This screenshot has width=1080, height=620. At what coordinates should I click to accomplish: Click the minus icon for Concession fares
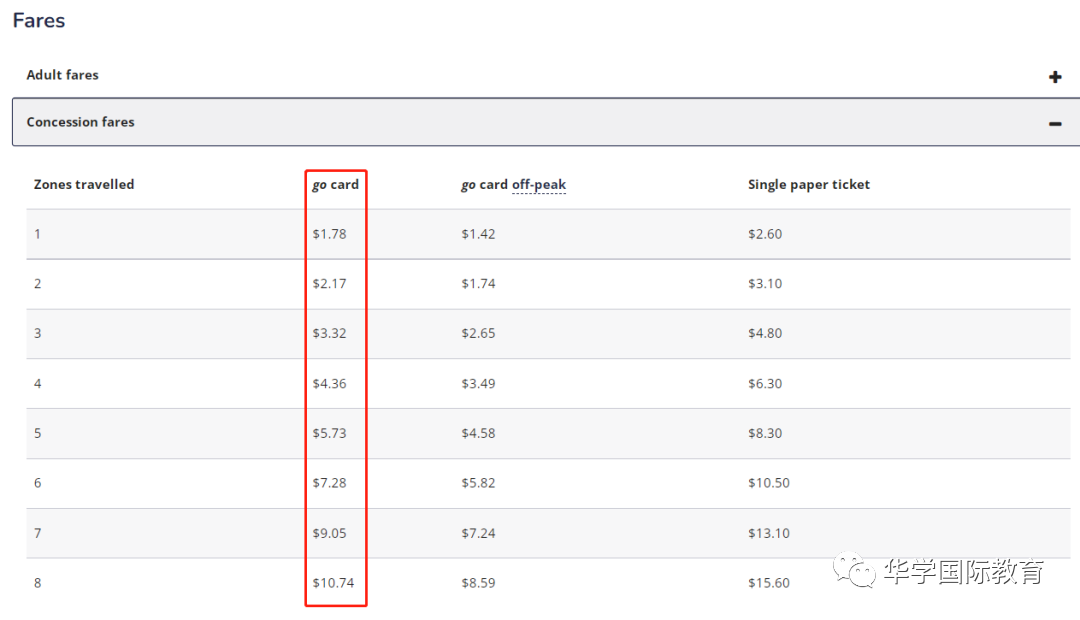click(1054, 124)
